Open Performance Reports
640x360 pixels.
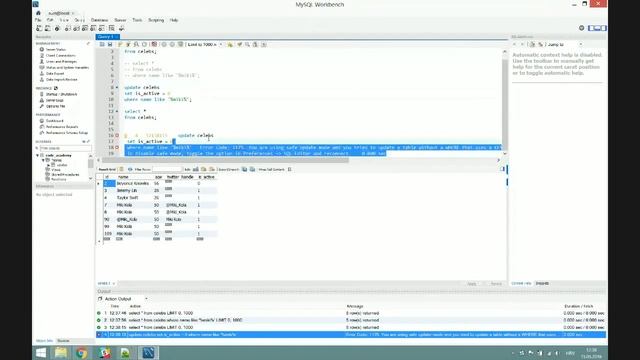[x=62, y=127]
